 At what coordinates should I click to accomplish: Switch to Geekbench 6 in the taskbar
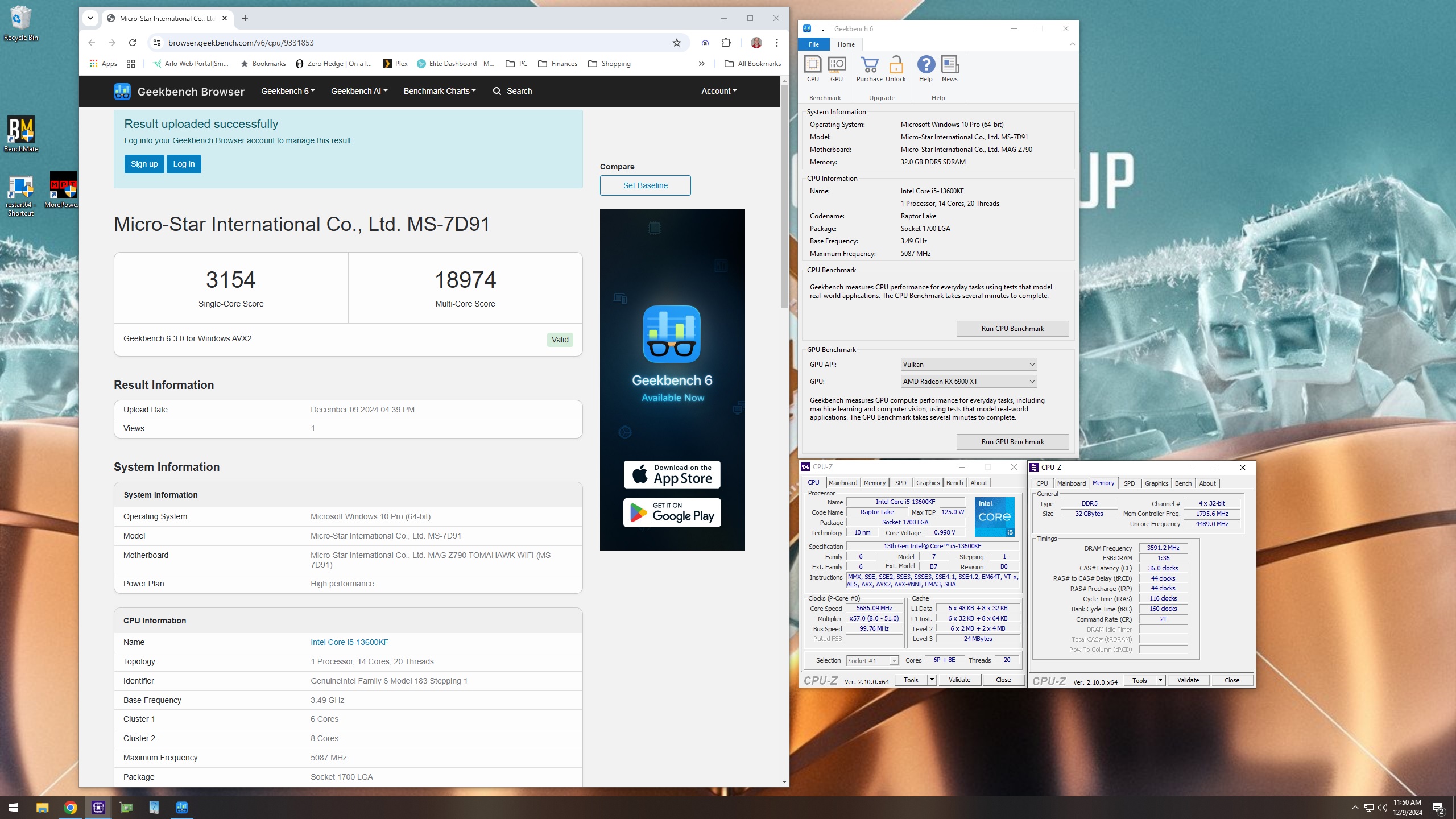pos(182,808)
